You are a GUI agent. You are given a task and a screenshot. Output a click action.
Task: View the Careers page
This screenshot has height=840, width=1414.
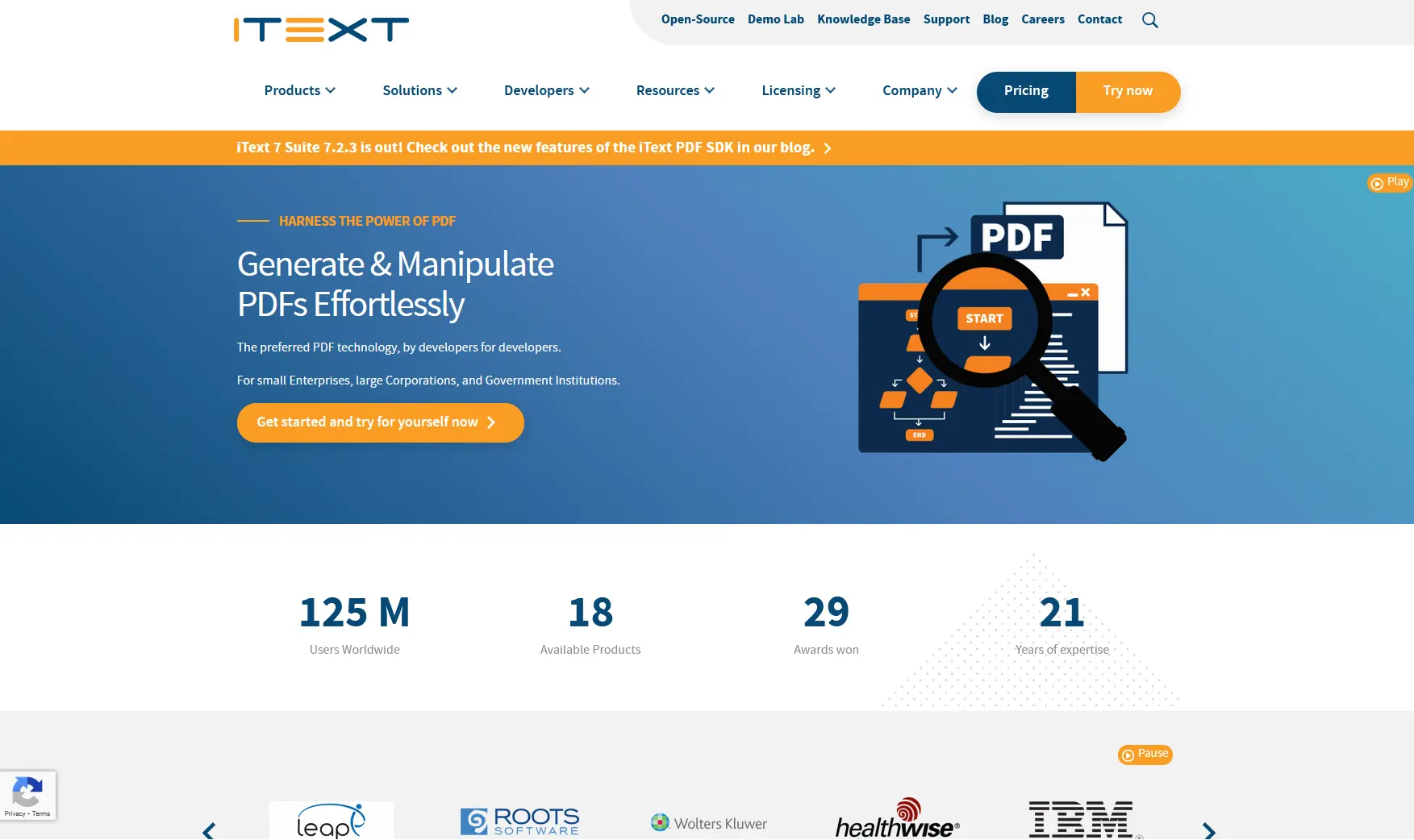coord(1043,19)
